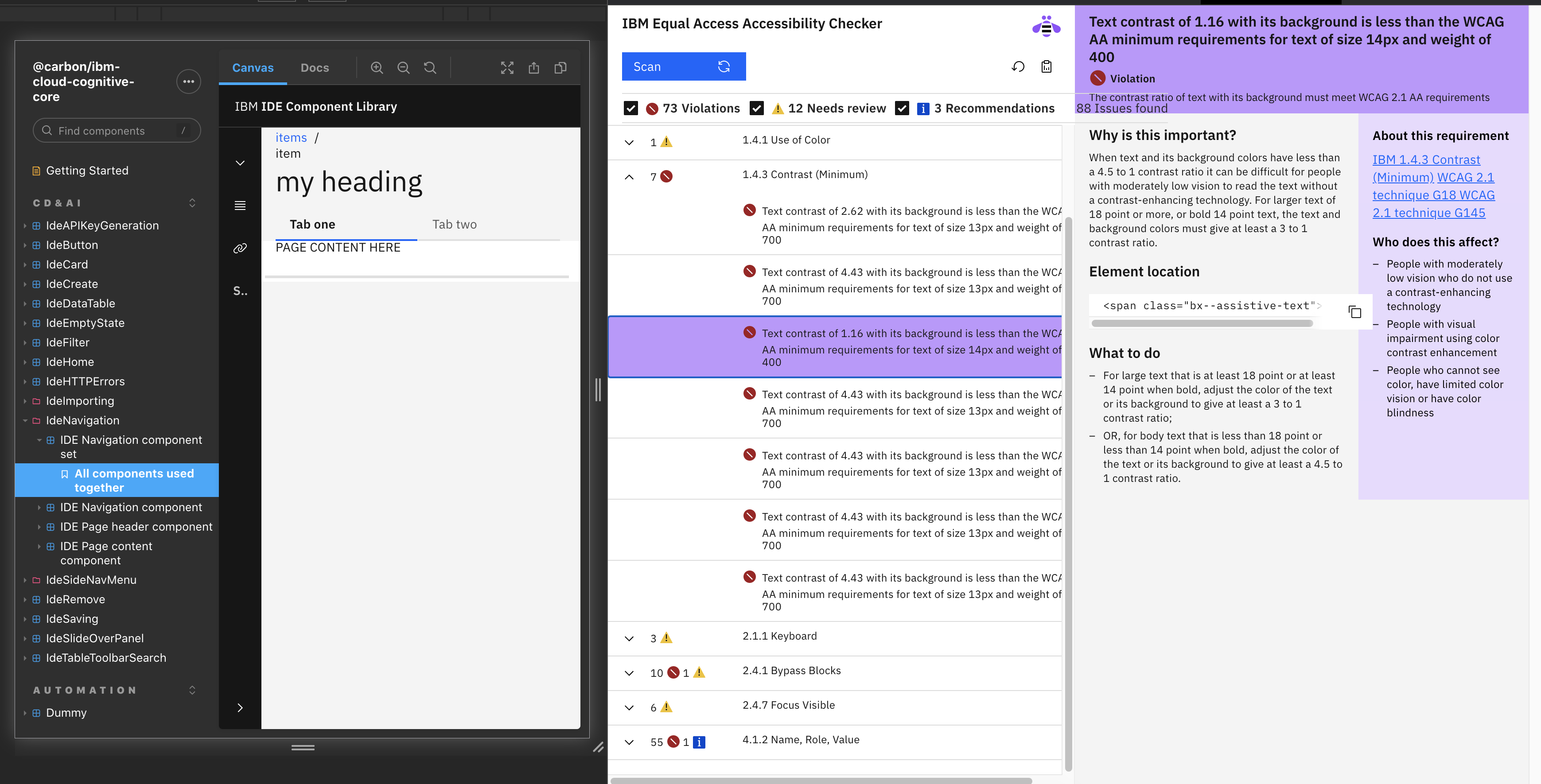
Task: Copy element location code icon
Action: click(1355, 311)
